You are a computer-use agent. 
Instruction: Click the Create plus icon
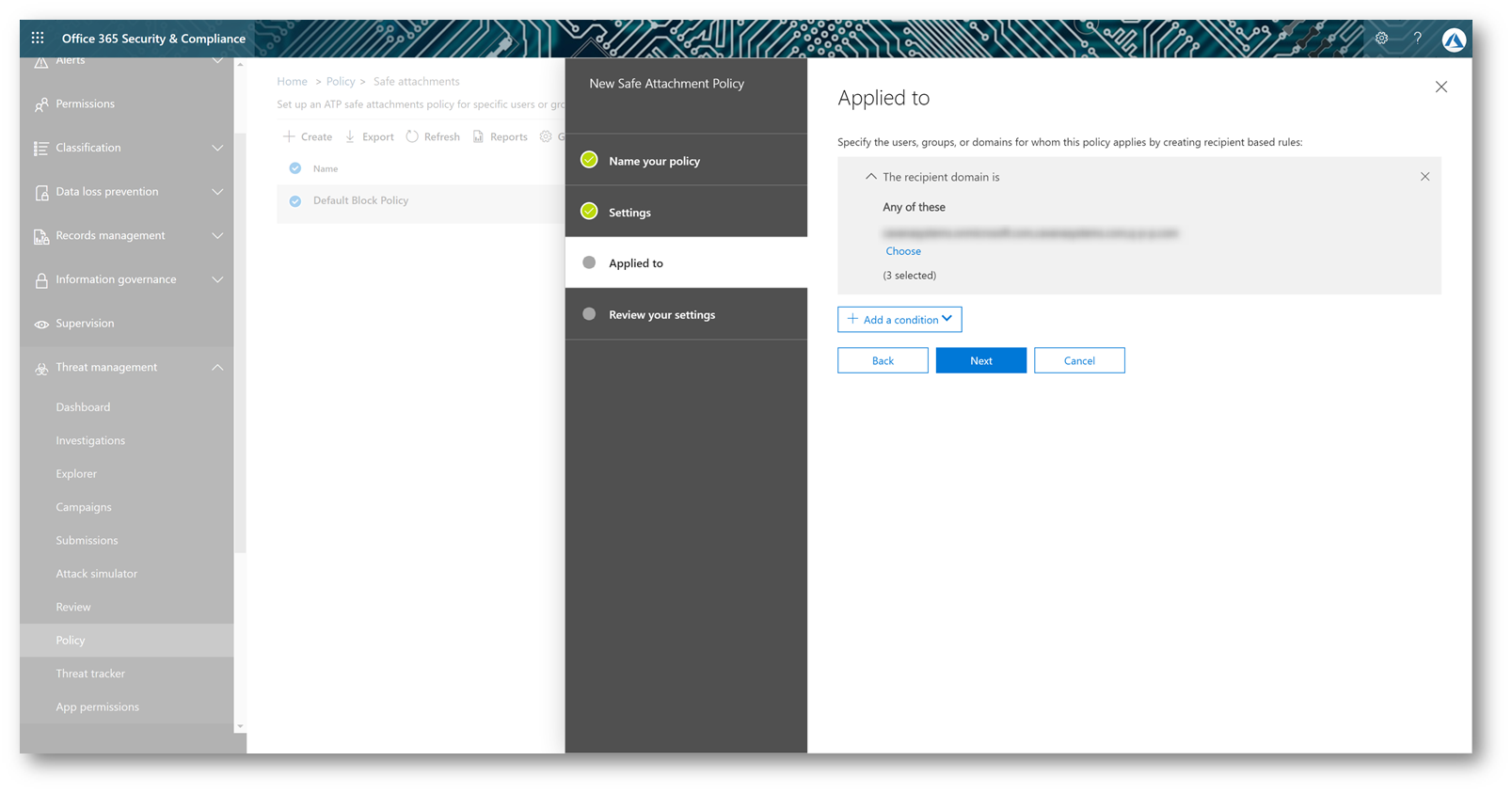pos(289,136)
